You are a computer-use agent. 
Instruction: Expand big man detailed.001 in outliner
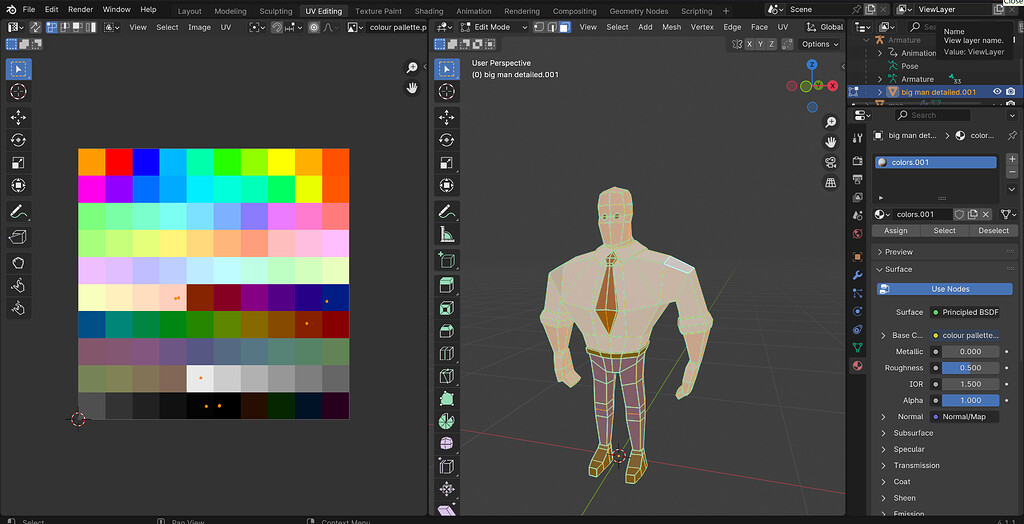pos(879,92)
